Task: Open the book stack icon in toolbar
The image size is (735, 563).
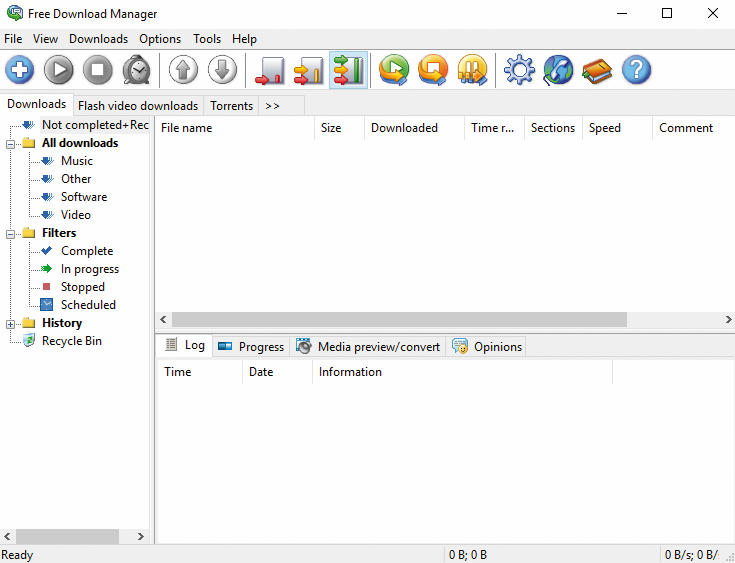Action: tap(597, 71)
